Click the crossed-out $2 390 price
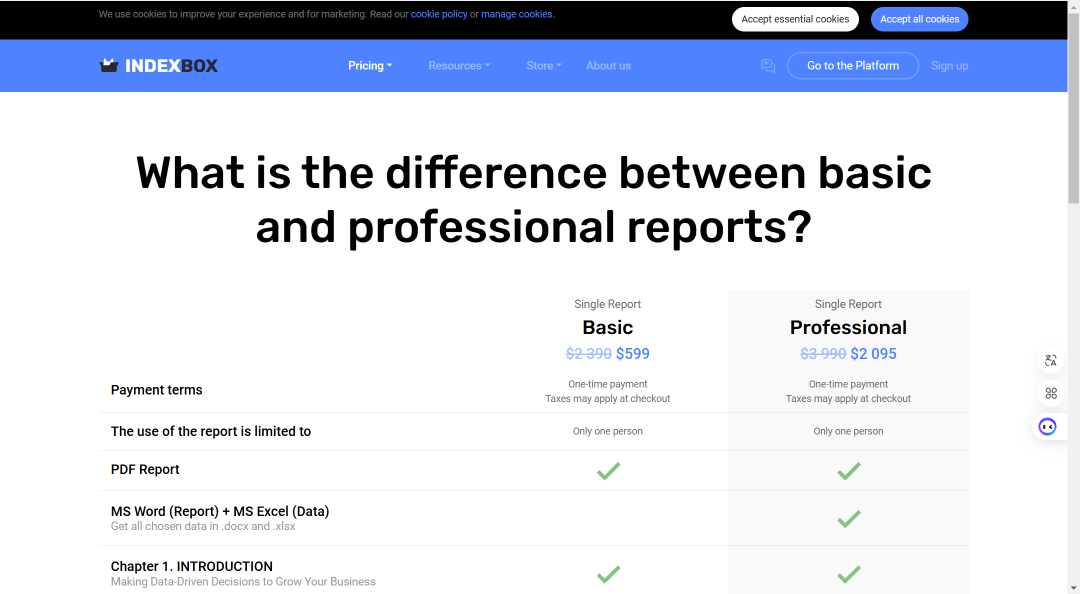Viewport: 1080px width, 594px height. click(x=589, y=354)
